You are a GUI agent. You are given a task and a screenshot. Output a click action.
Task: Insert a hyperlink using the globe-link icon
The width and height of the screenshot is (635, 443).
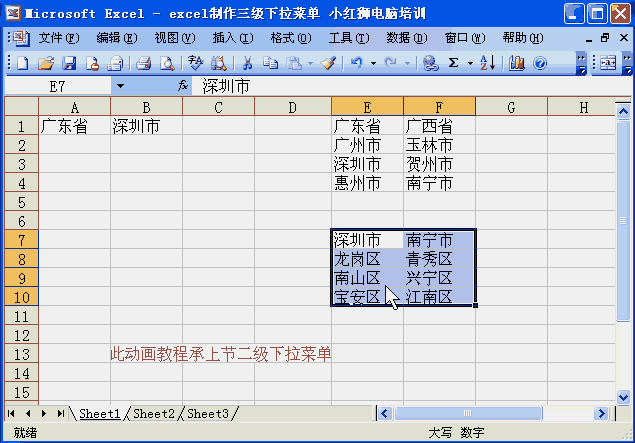pyautogui.click(x=430, y=63)
